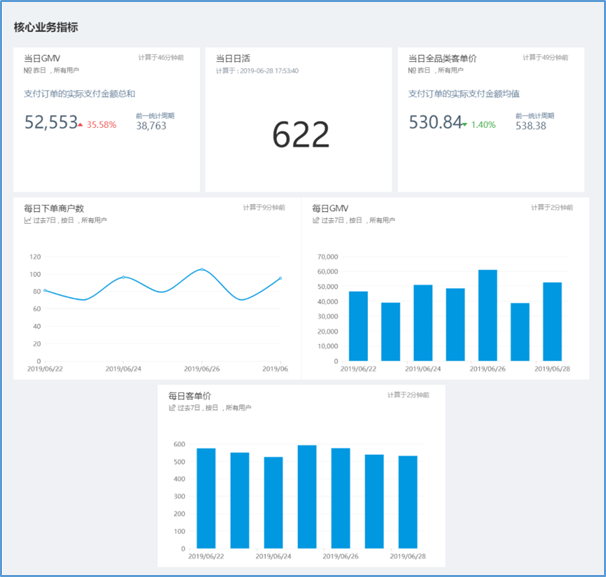The width and height of the screenshot is (606, 577).
Task: Click the number-type icon in 当日全品类客单价 card
Action: [411, 70]
